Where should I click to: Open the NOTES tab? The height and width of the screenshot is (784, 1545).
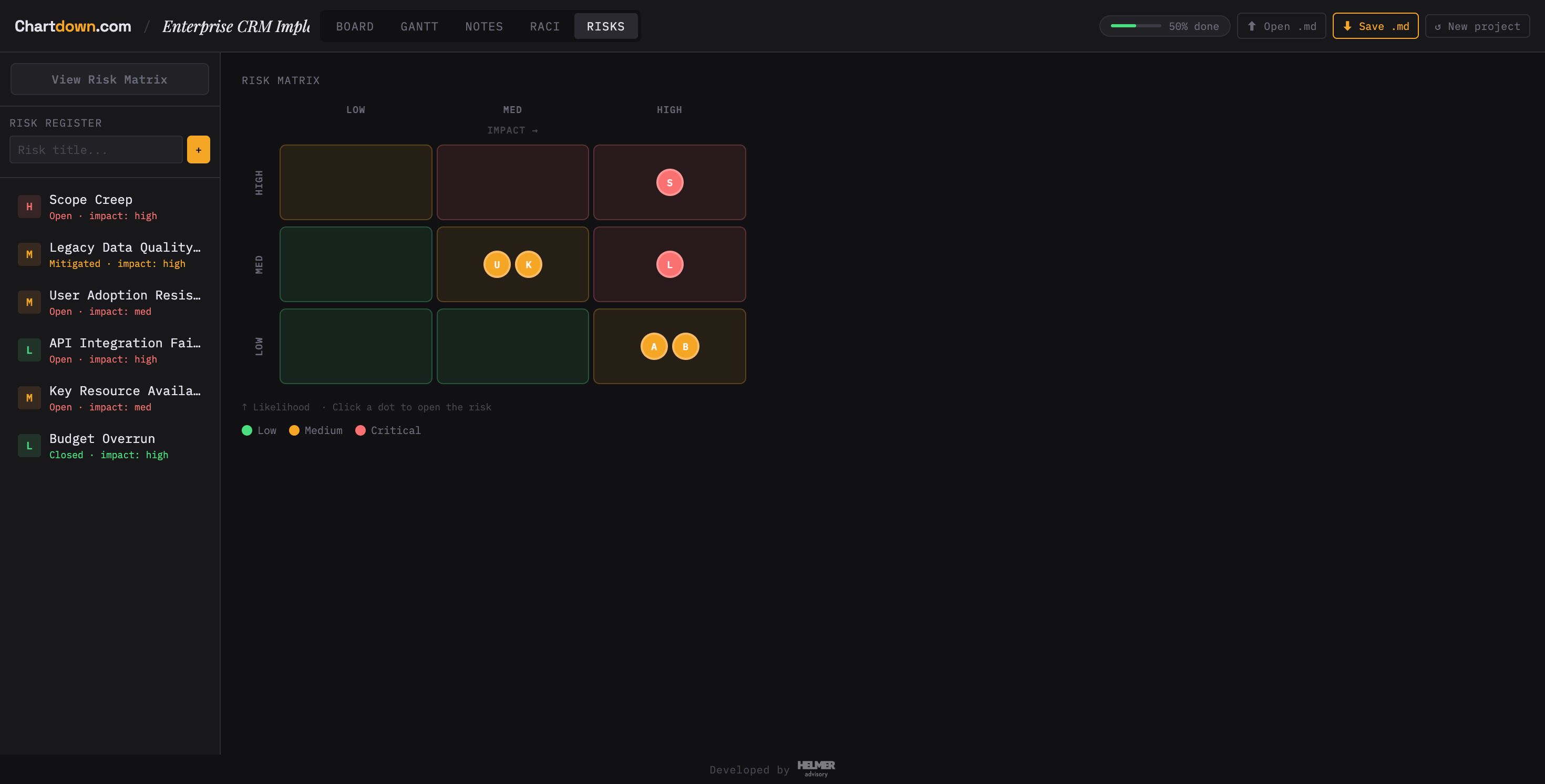click(484, 26)
